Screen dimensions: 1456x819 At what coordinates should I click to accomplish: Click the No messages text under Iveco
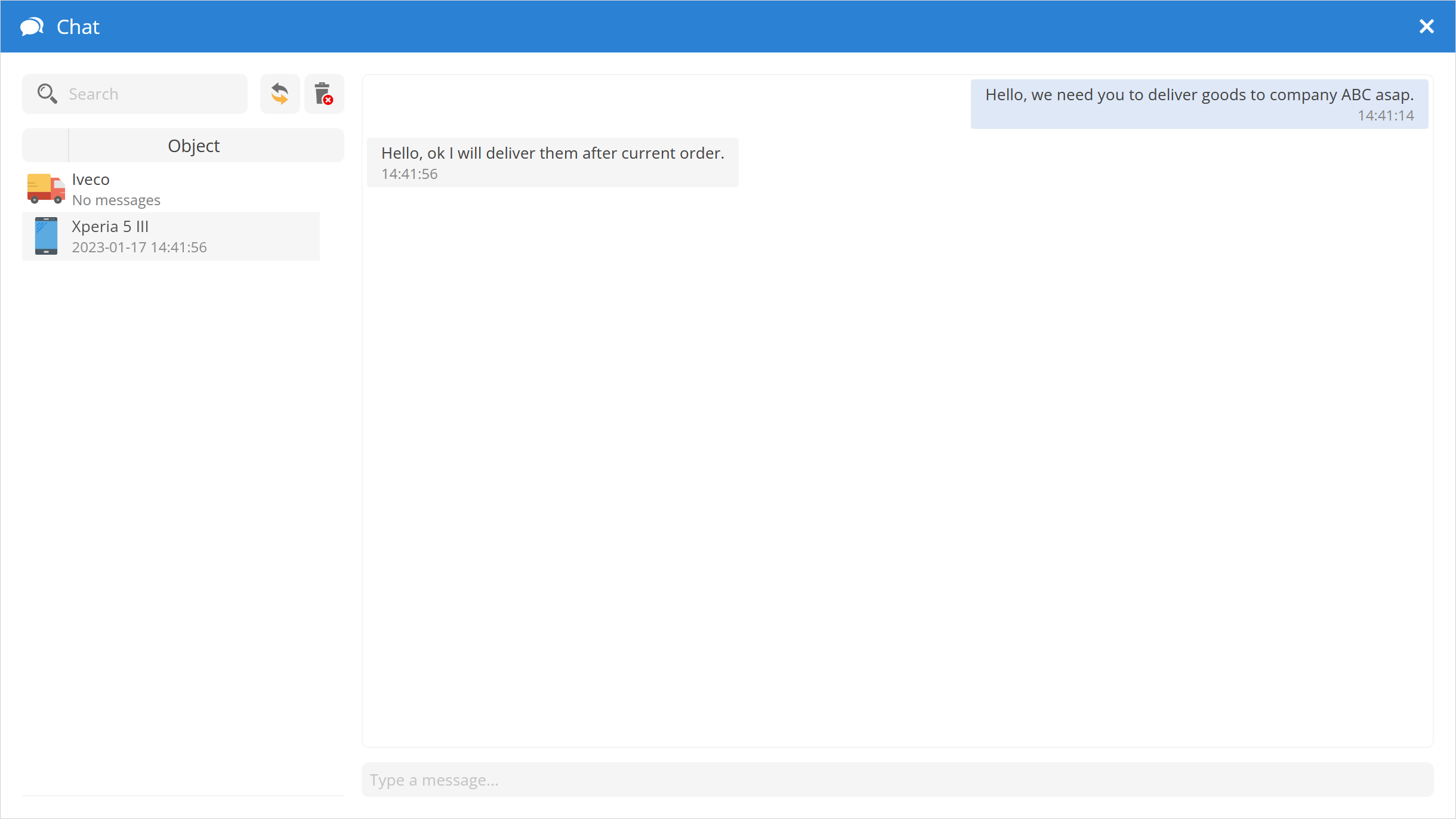(116, 200)
